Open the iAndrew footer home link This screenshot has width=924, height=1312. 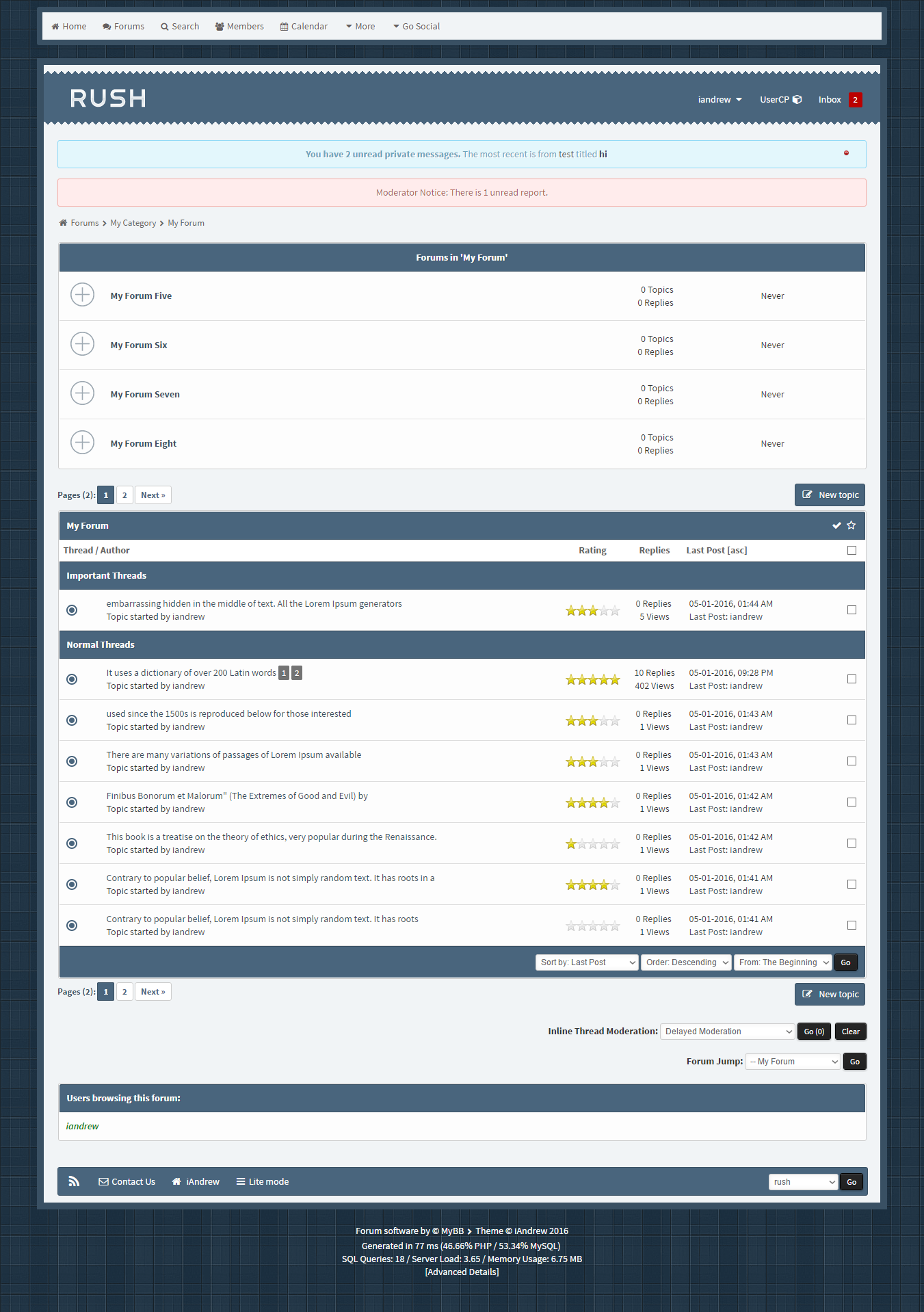196,1181
